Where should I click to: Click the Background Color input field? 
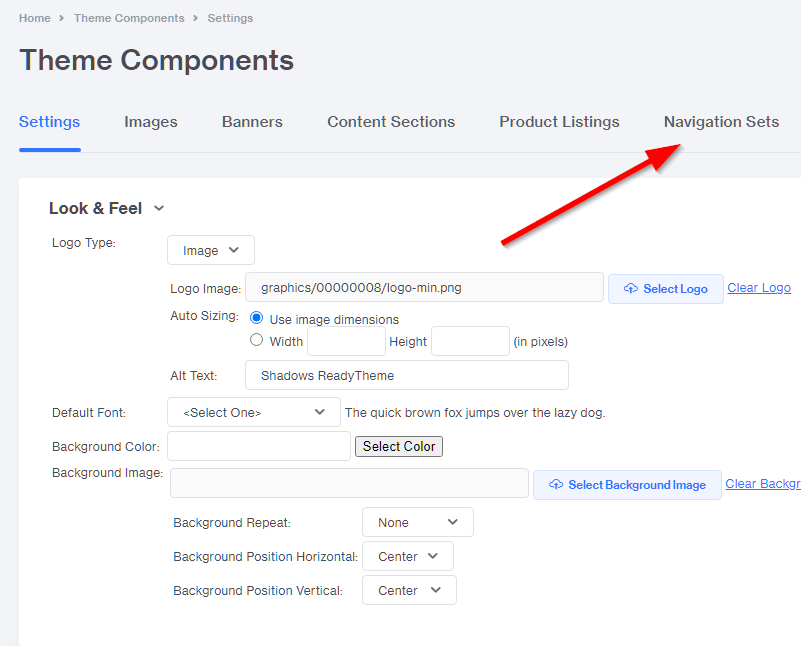(x=259, y=446)
